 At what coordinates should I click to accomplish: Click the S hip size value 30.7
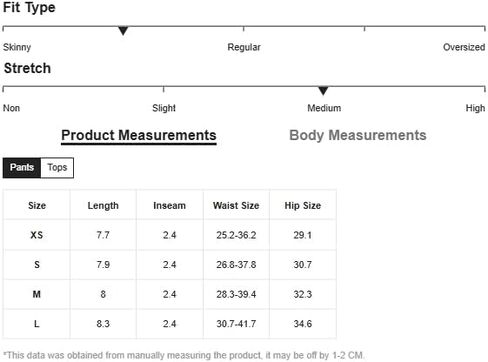click(303, 265)
